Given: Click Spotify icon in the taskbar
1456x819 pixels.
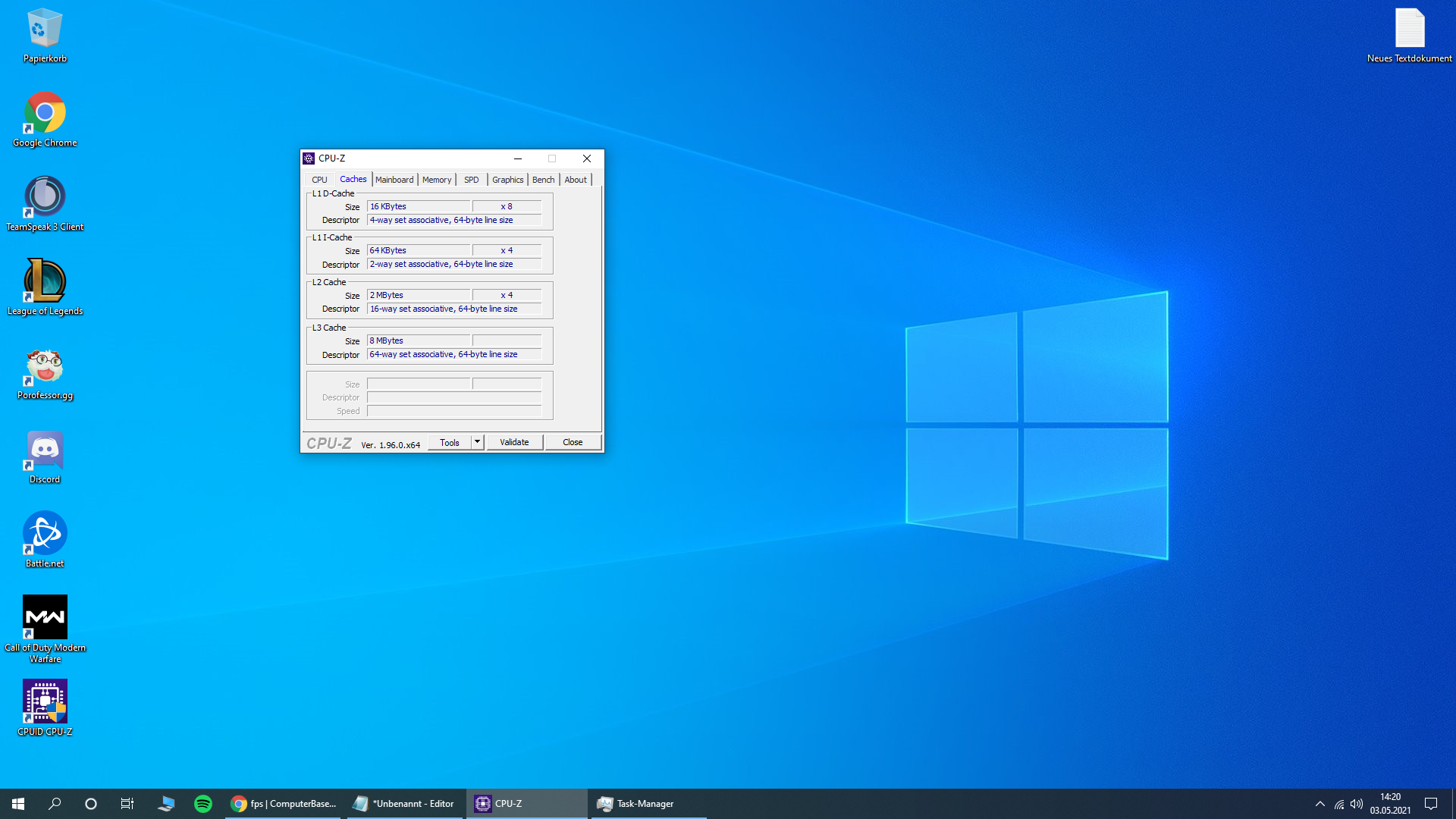Looking at the screenshot, I should 203,804.
